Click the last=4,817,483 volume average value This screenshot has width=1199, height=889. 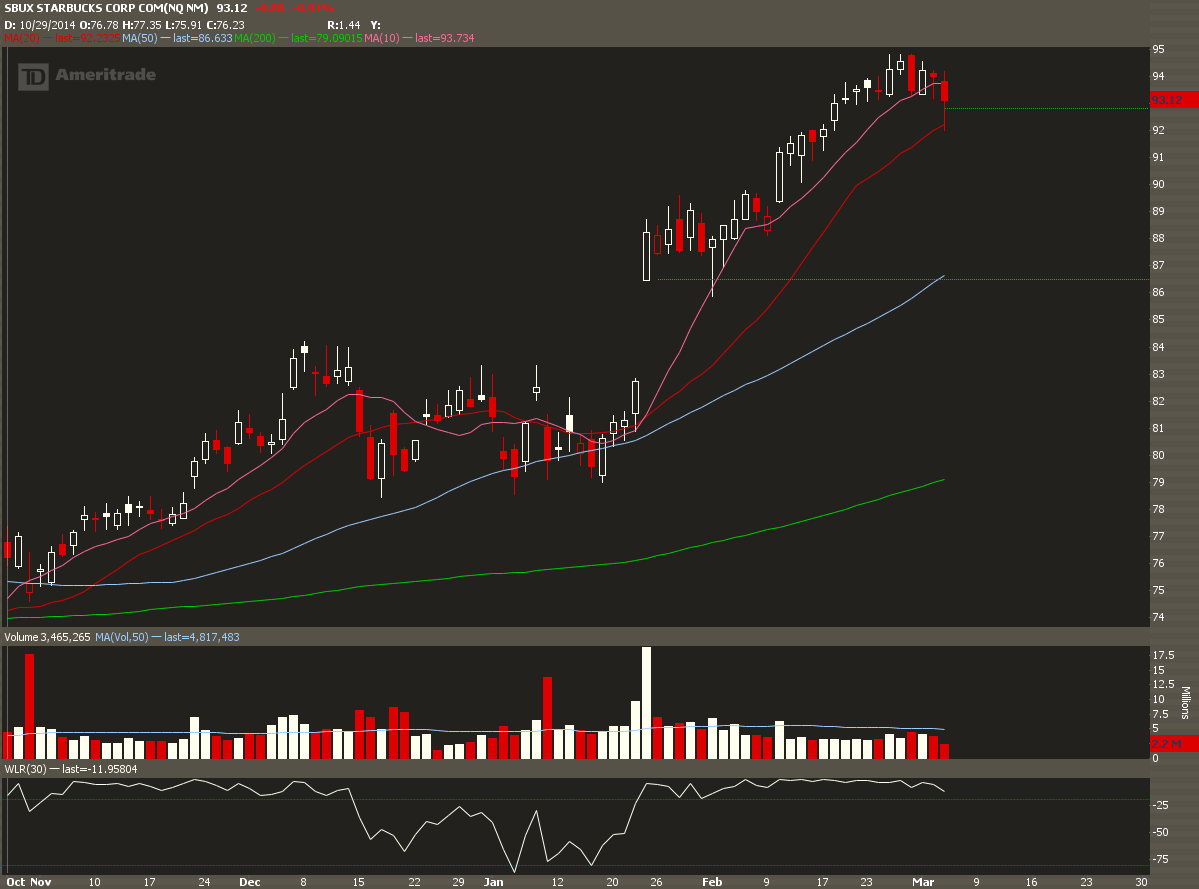pos(202,637)
